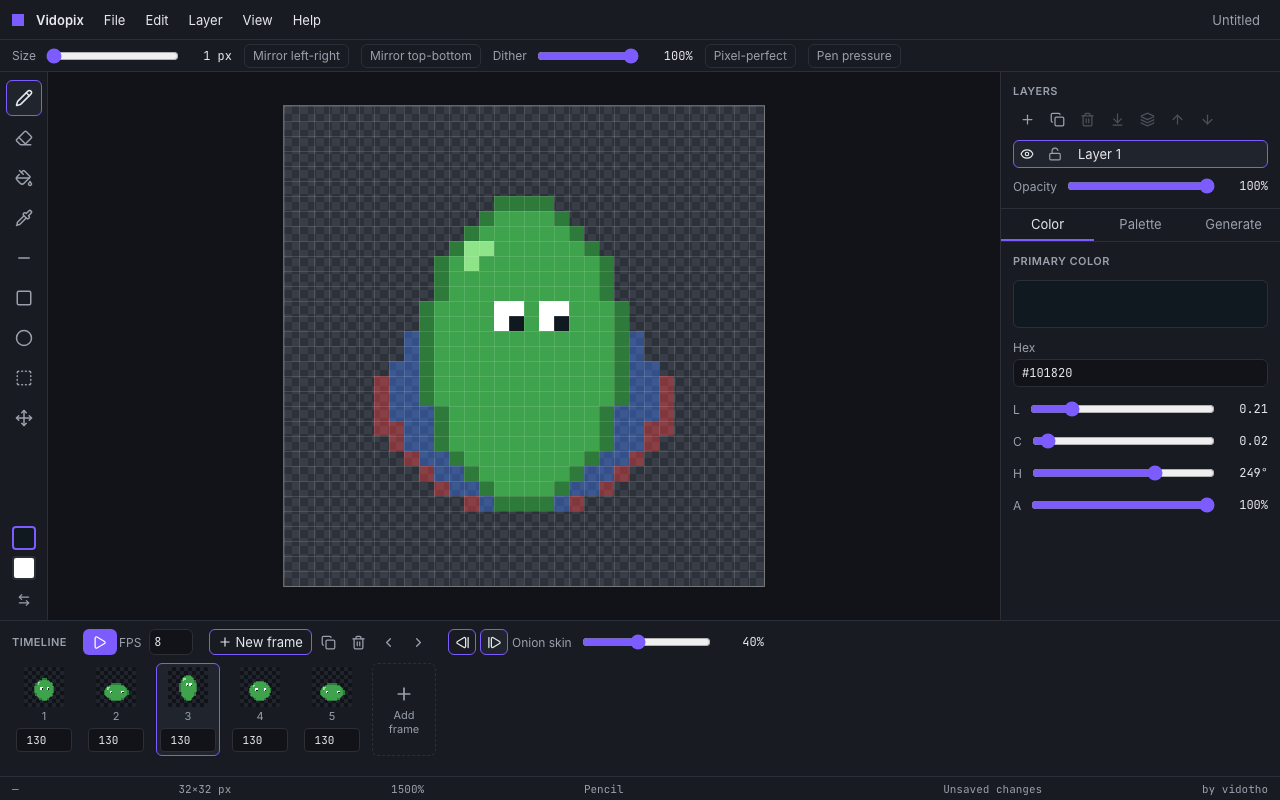Duplicate the current layer
This screenshot has height=800, width=1280.
click(x=1057, y=120)
